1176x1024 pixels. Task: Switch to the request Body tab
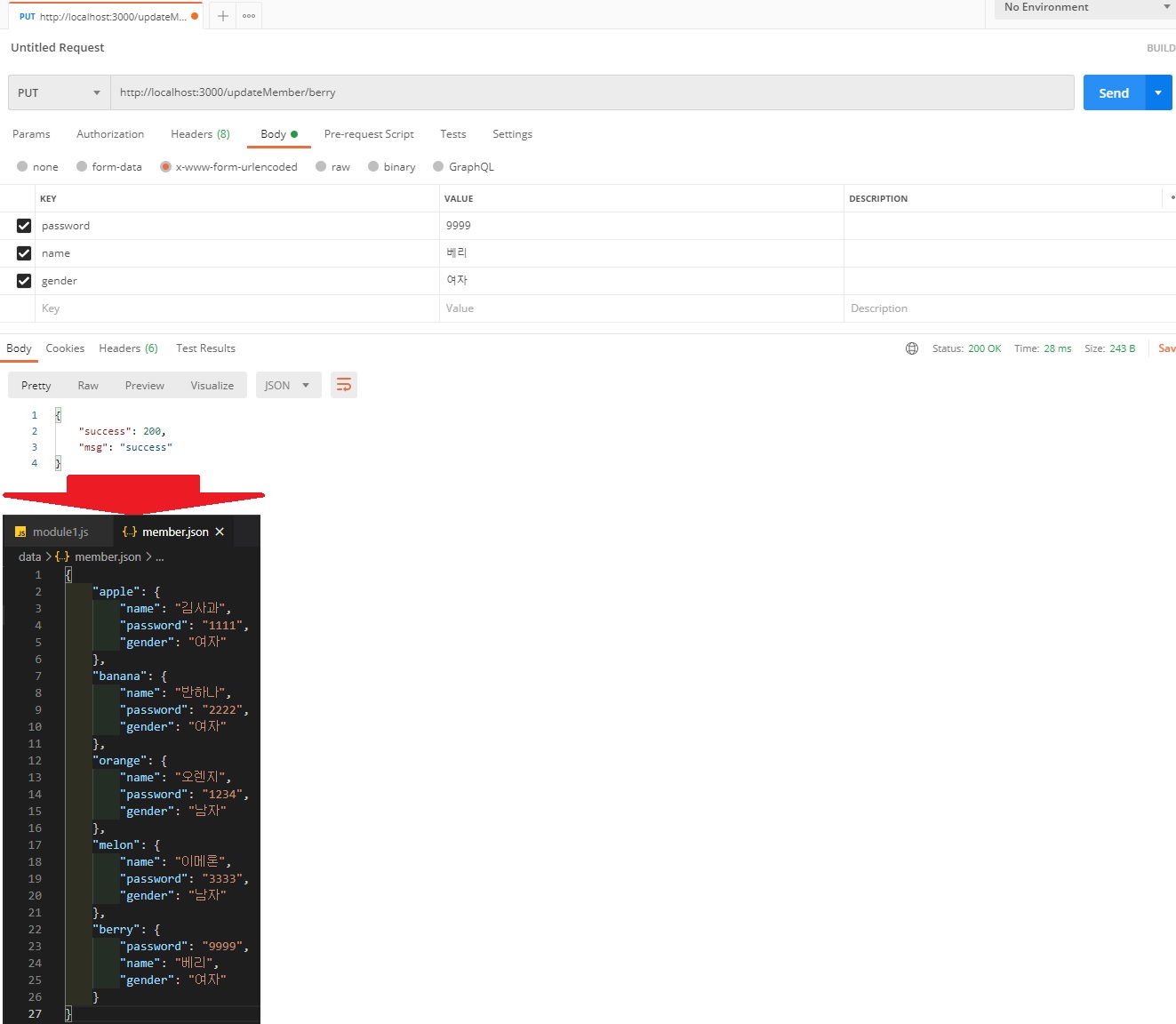pos(279,134)
